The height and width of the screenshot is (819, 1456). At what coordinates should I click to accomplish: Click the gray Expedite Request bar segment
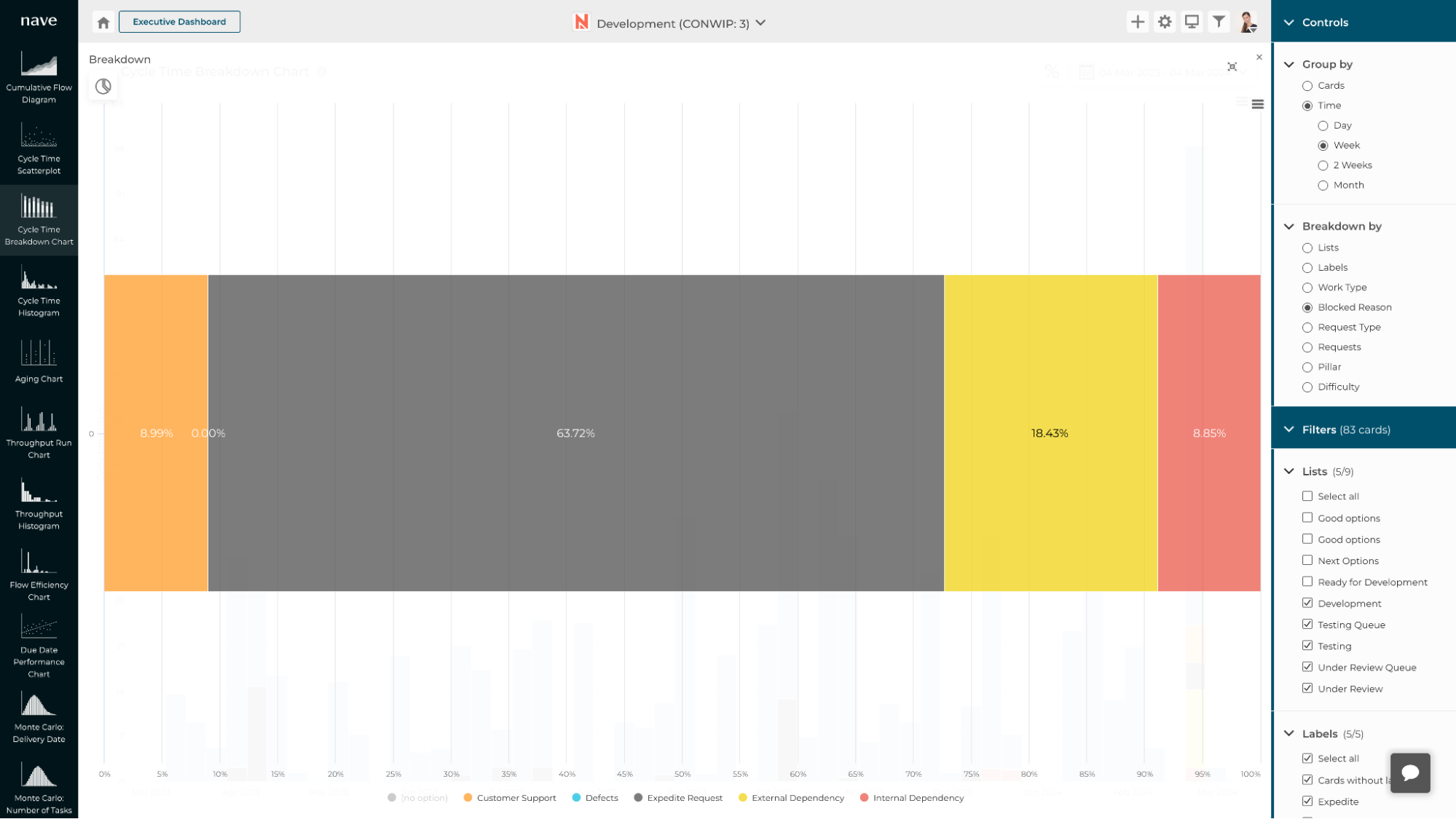click(x=575, y=364)
